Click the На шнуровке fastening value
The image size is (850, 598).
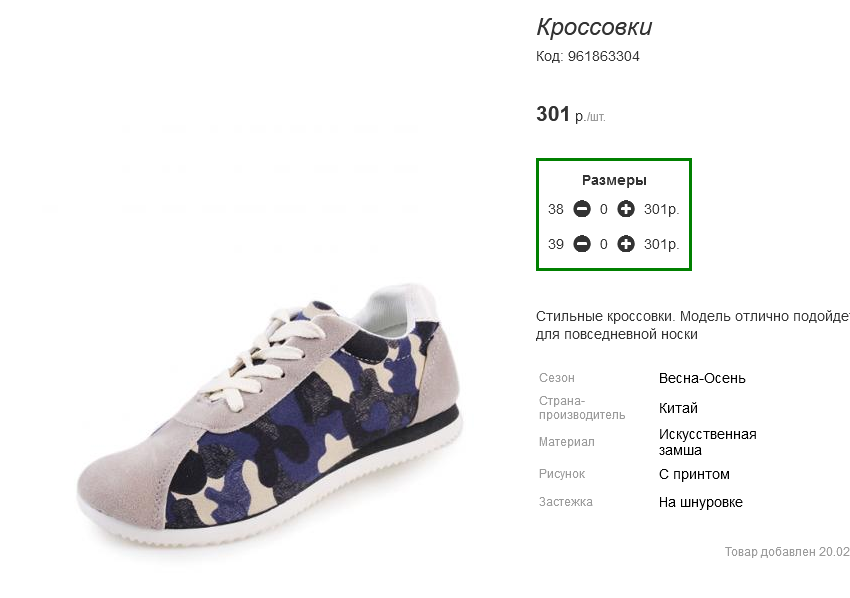click(700, 502)
